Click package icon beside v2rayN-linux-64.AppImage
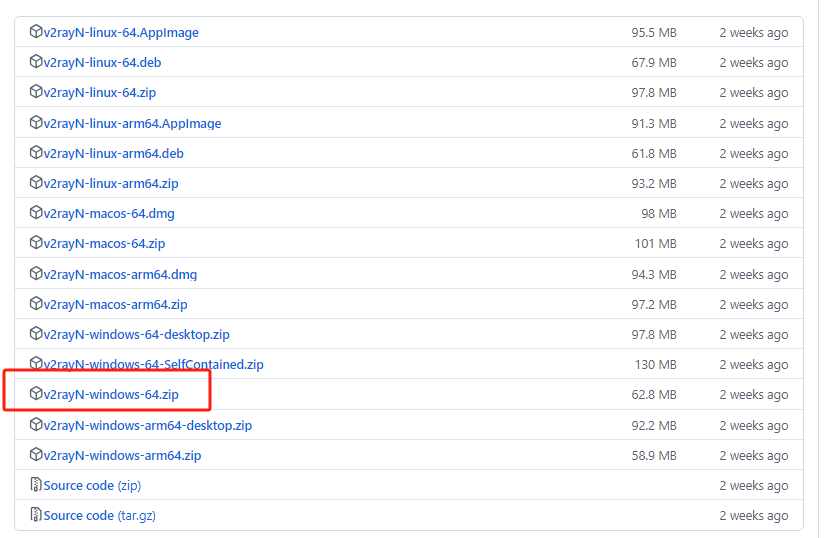 coord(36,32)
